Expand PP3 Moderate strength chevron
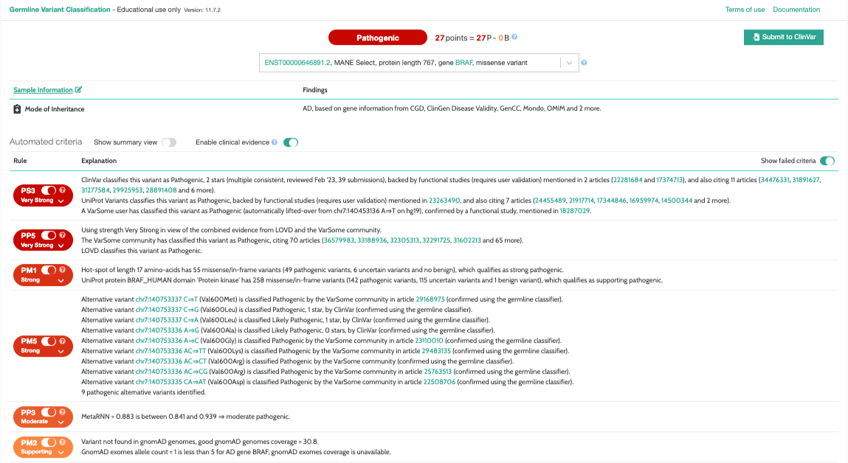This screenshot has width=848, height=463. click(61, 422)
